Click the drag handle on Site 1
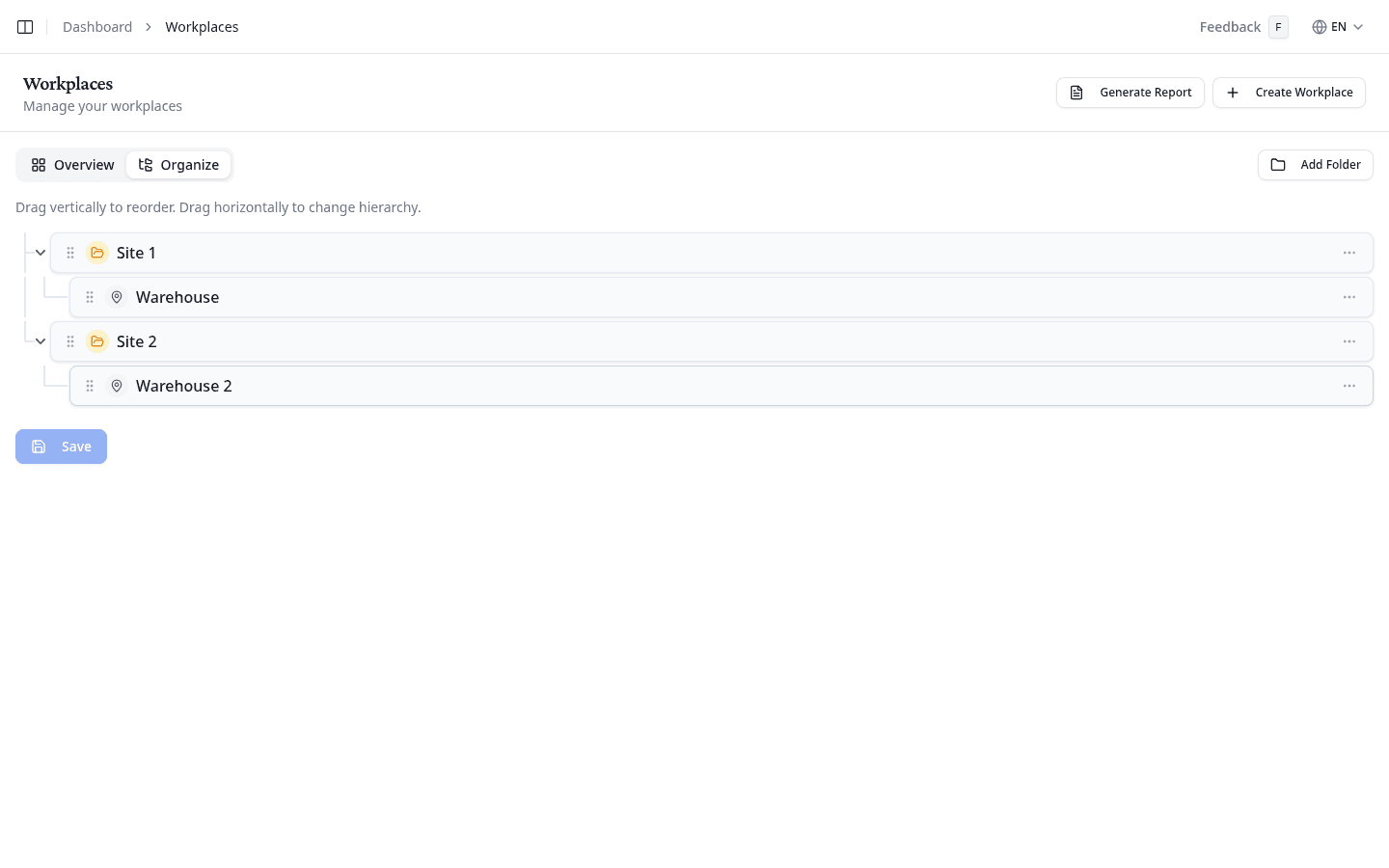The width and height of the screenshot is (1389, 868). coord(70,252)
